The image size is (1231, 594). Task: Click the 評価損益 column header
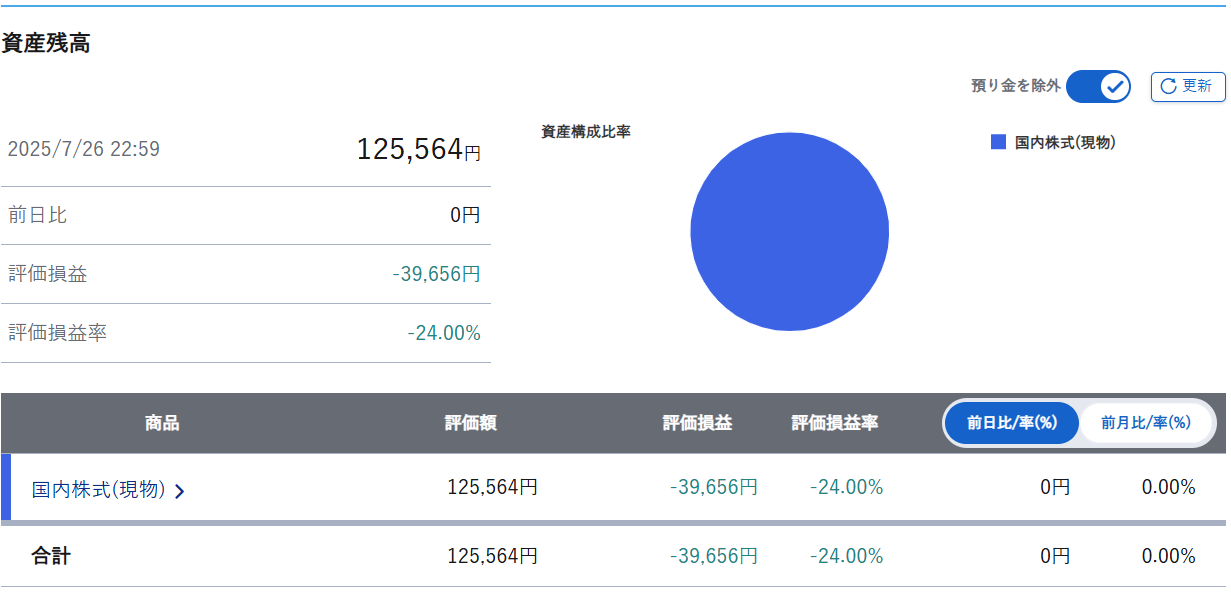(x=698, y=423)
